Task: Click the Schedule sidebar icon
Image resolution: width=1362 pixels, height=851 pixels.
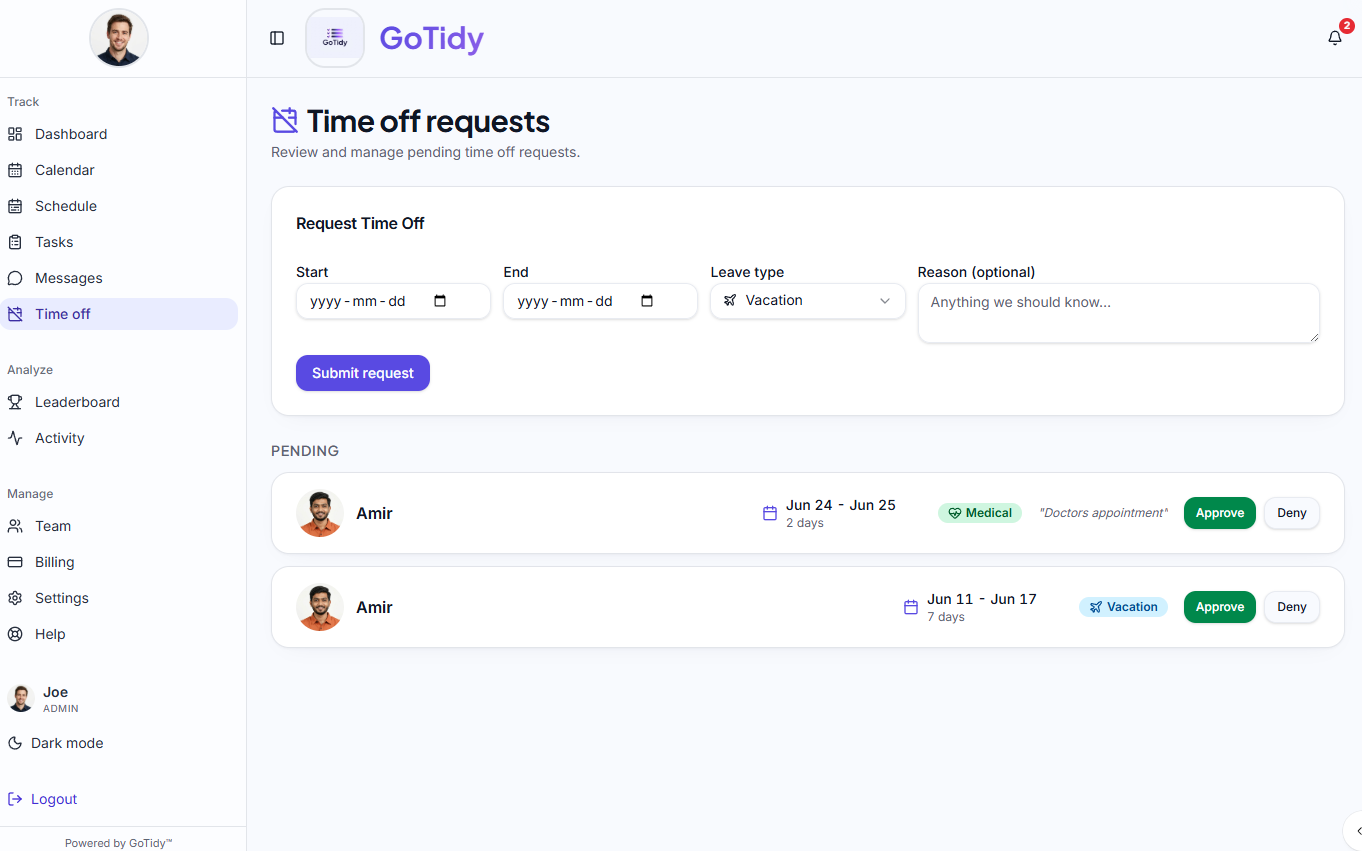Action: pyautogui.click(x=15, y=206)
